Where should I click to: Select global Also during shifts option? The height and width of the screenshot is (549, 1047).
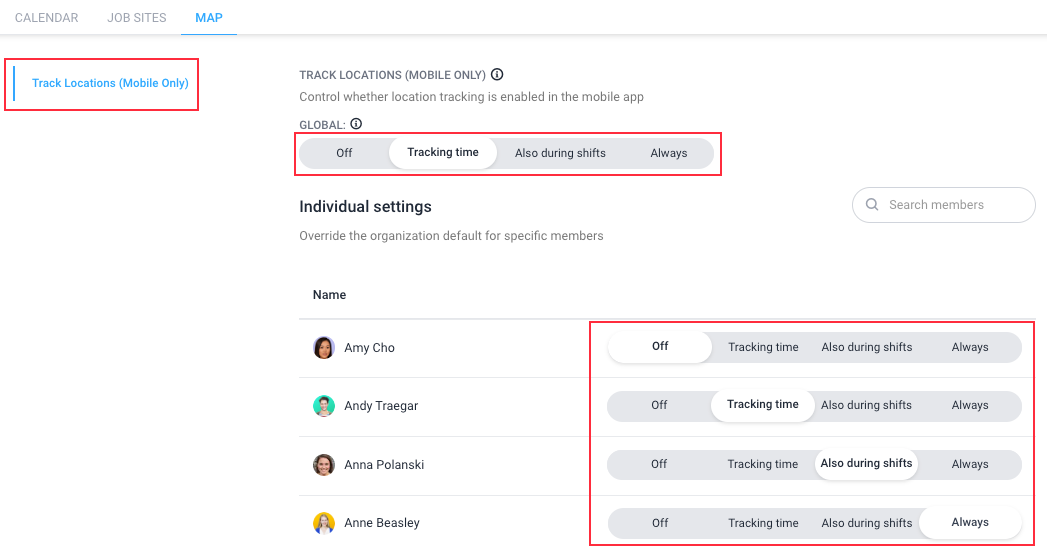(560, 153)
